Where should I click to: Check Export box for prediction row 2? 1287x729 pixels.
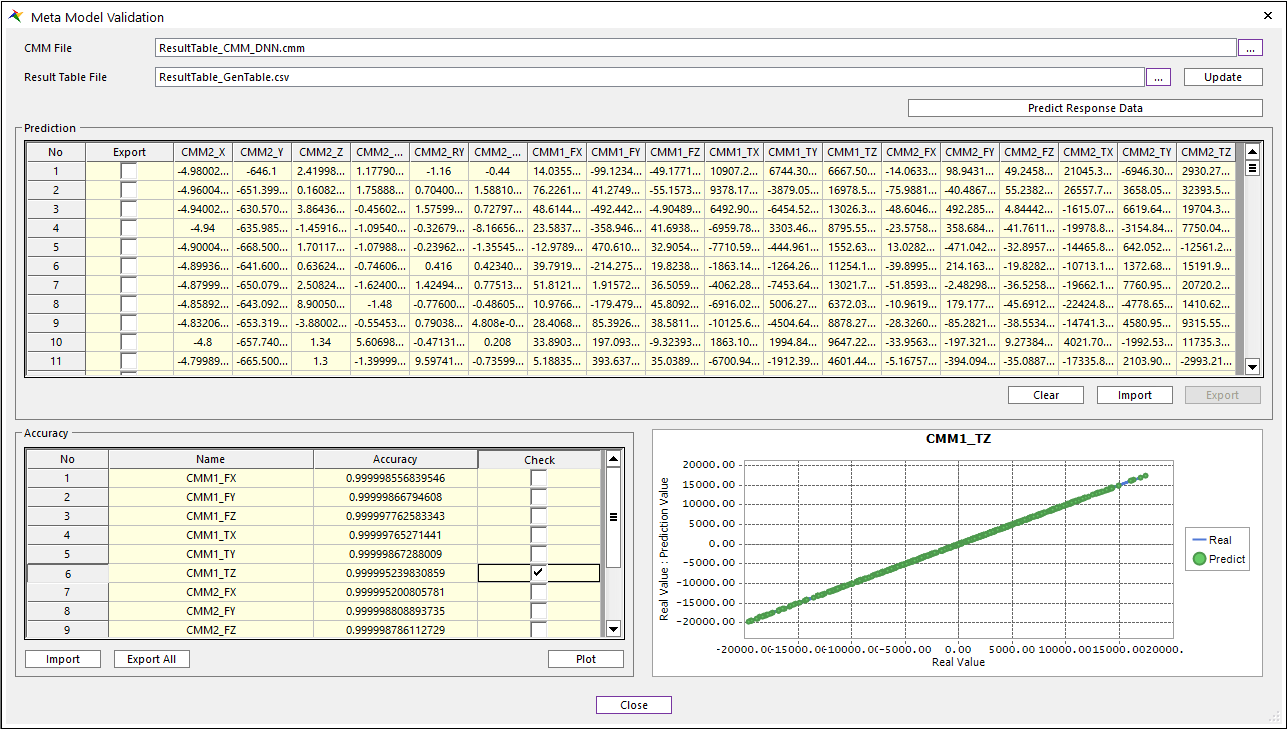[x=129, y=190]
